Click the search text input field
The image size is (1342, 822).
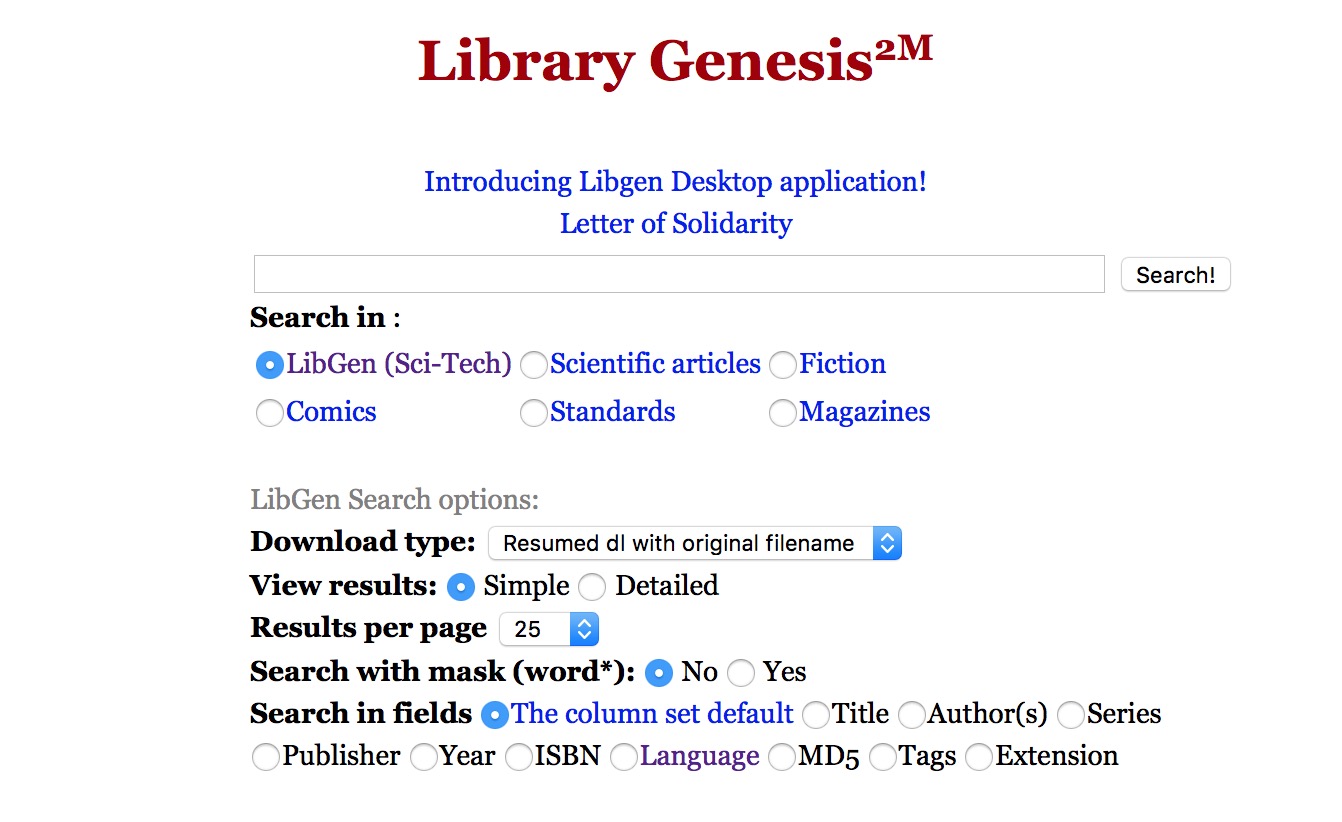pos(679,274)
